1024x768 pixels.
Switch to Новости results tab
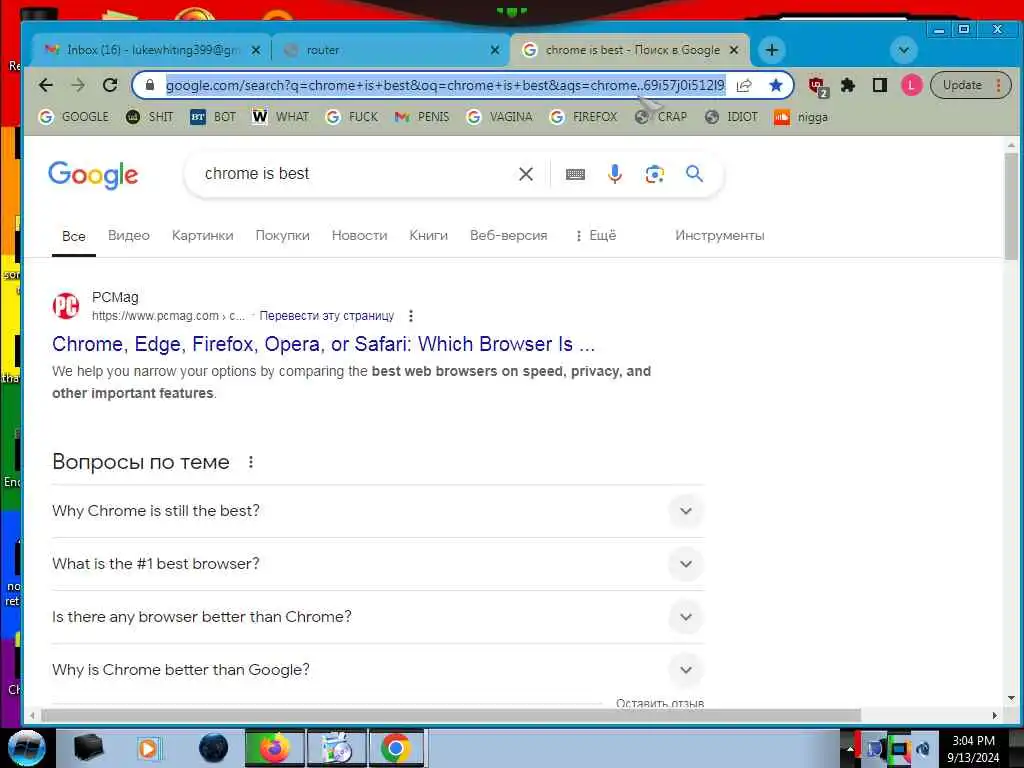coord(359,236)
